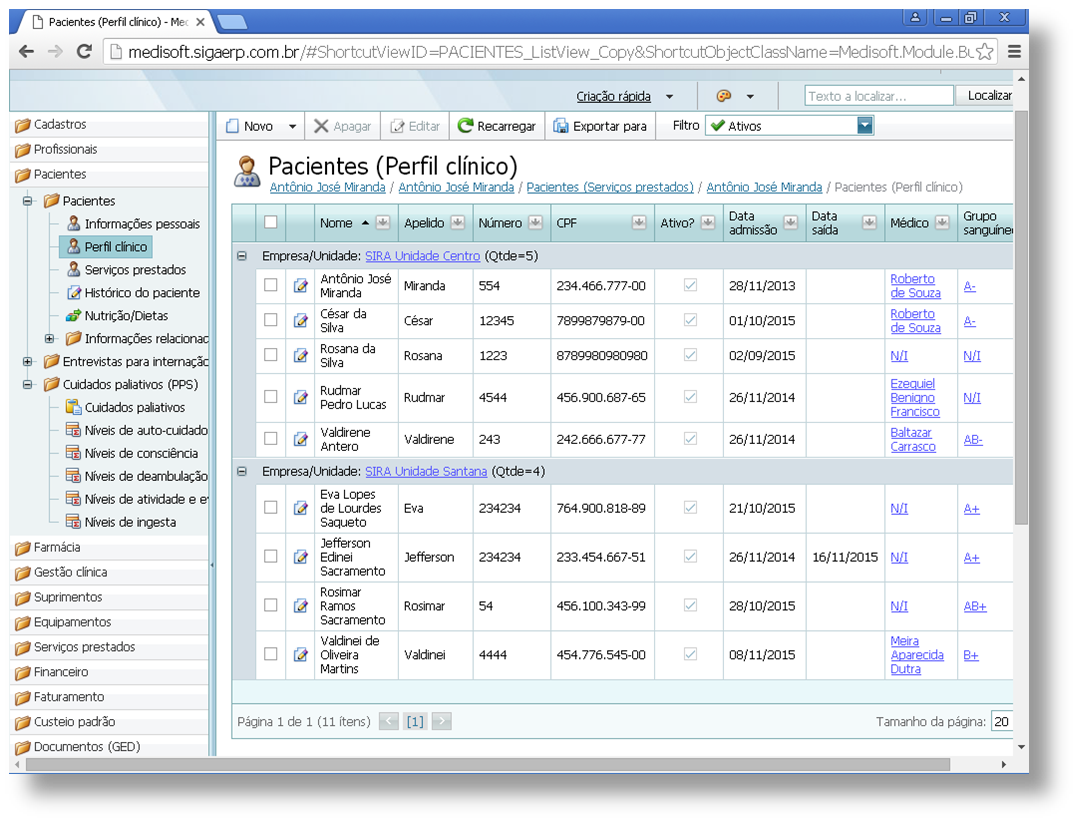Check the Valdinei de Oliveira row checkbox
The height and width of the screenshot is (823, 1078).
[x=271, y=654]
